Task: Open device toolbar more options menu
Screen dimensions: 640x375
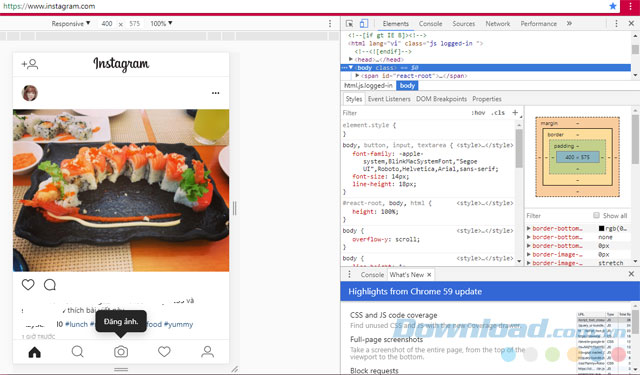Action: pos(330,24)
